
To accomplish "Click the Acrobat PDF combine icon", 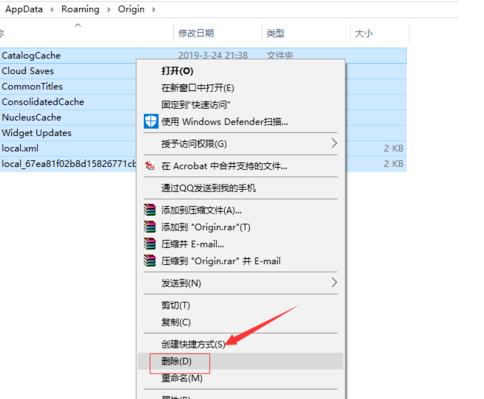I will pos(150,165).
